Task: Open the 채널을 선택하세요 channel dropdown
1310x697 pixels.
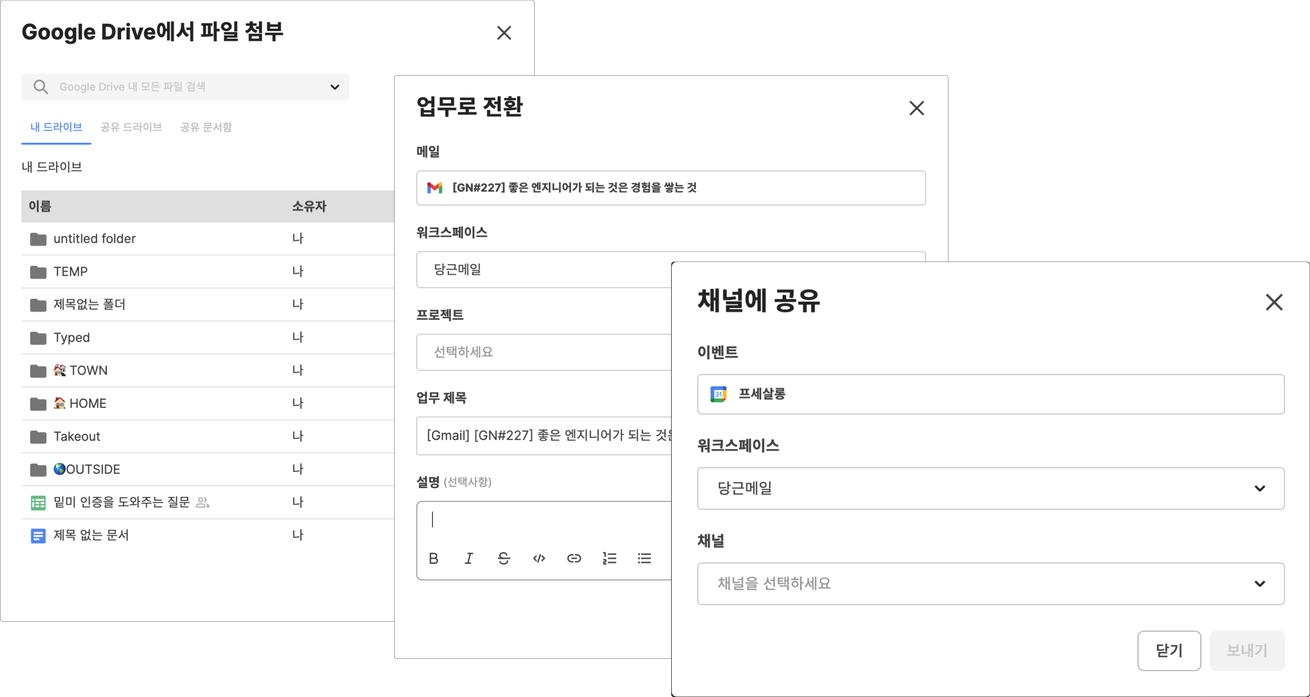Action: coord(990,583)
